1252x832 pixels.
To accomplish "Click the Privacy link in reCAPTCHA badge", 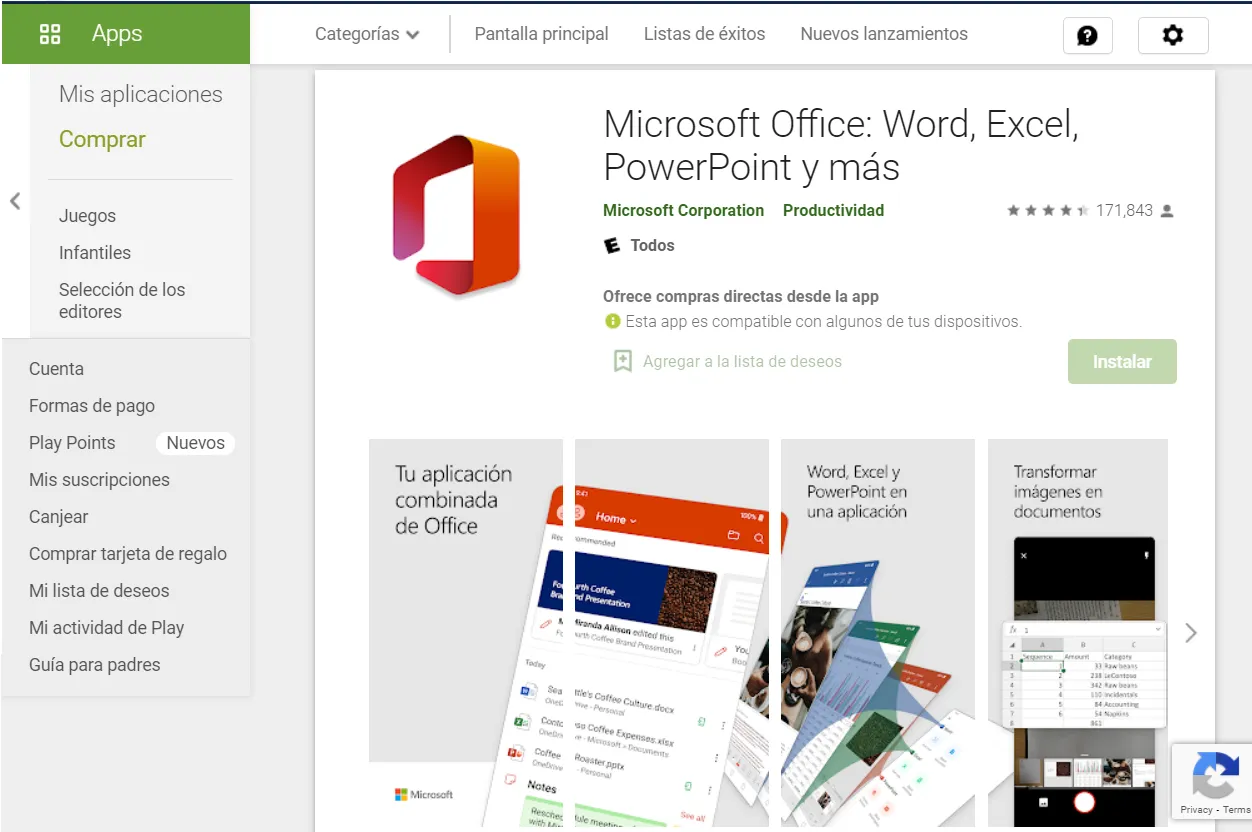I will coord(1196,810).
